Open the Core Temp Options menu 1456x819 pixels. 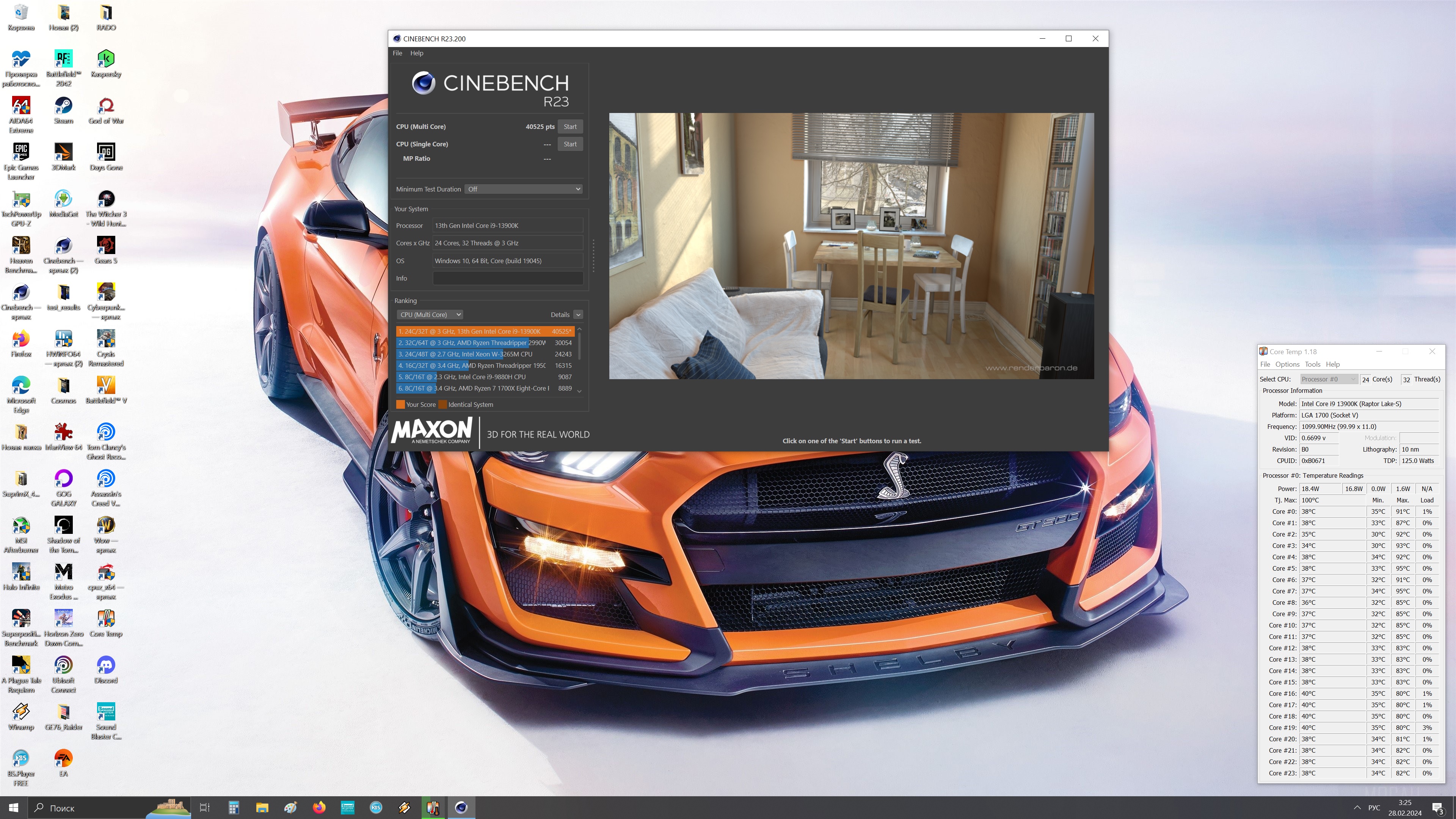[1287, 364]
